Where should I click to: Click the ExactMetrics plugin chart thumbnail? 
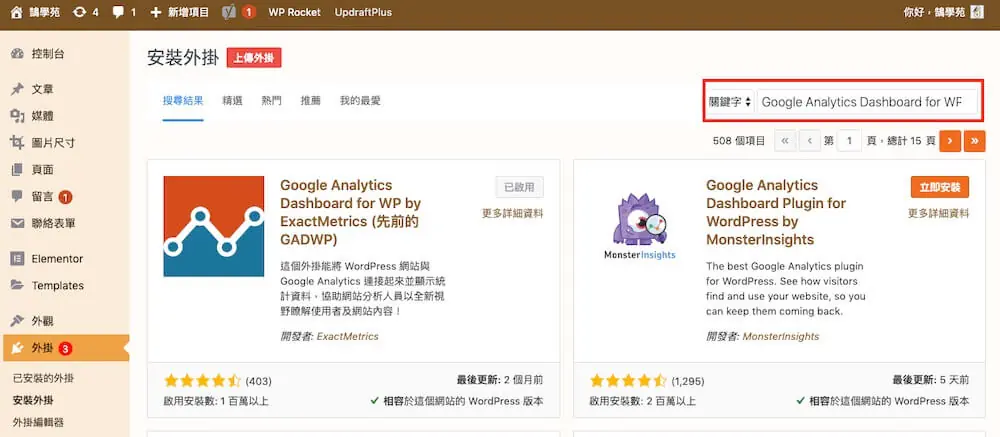tap(214, 226)
